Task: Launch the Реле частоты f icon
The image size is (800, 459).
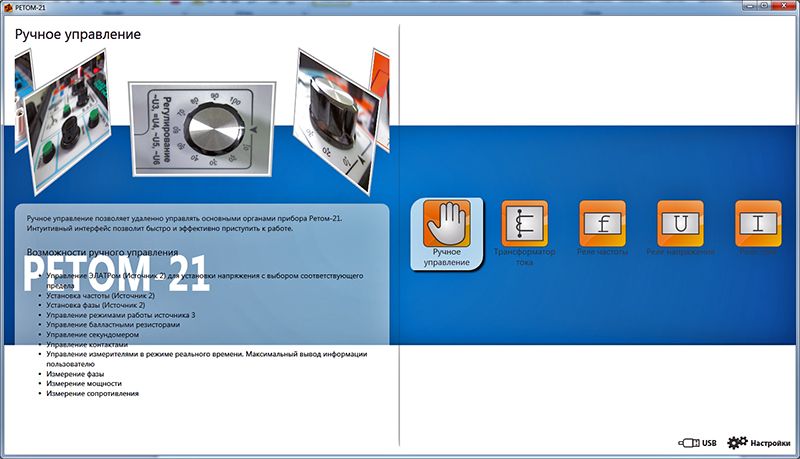Action: [603, 223]
